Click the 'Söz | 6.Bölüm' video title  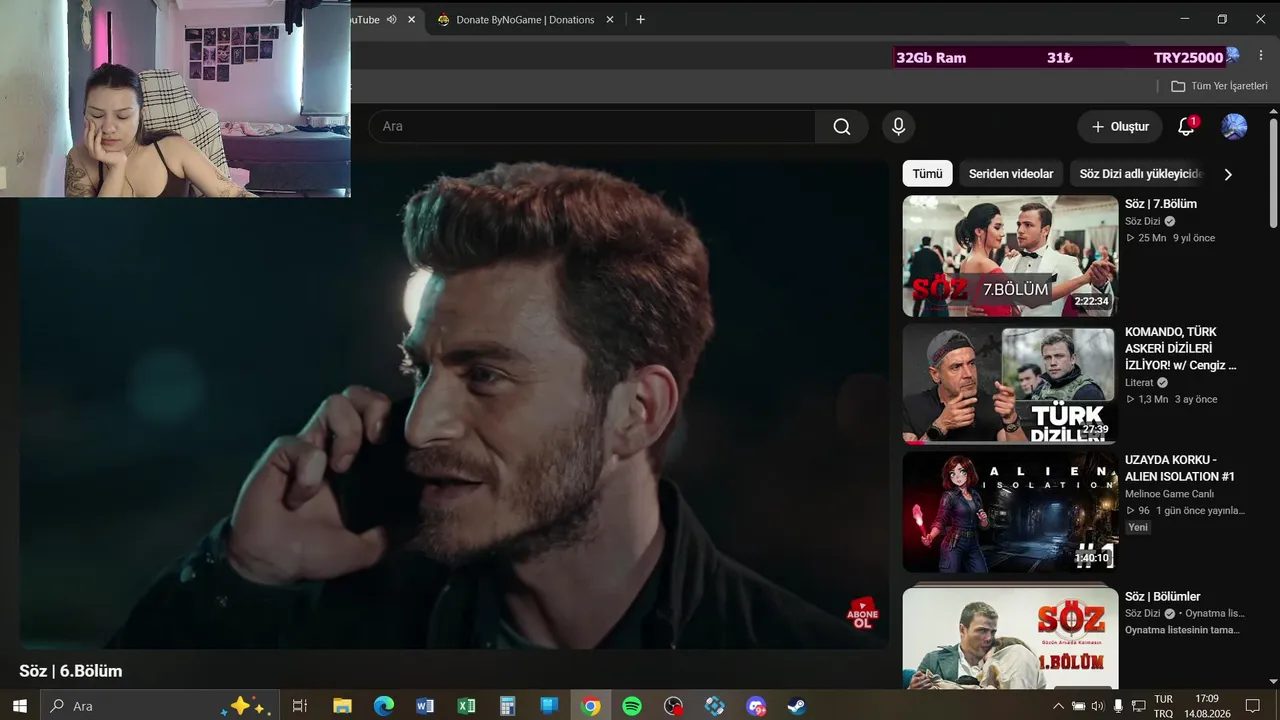pyautogui.click(x=71, y=671)
